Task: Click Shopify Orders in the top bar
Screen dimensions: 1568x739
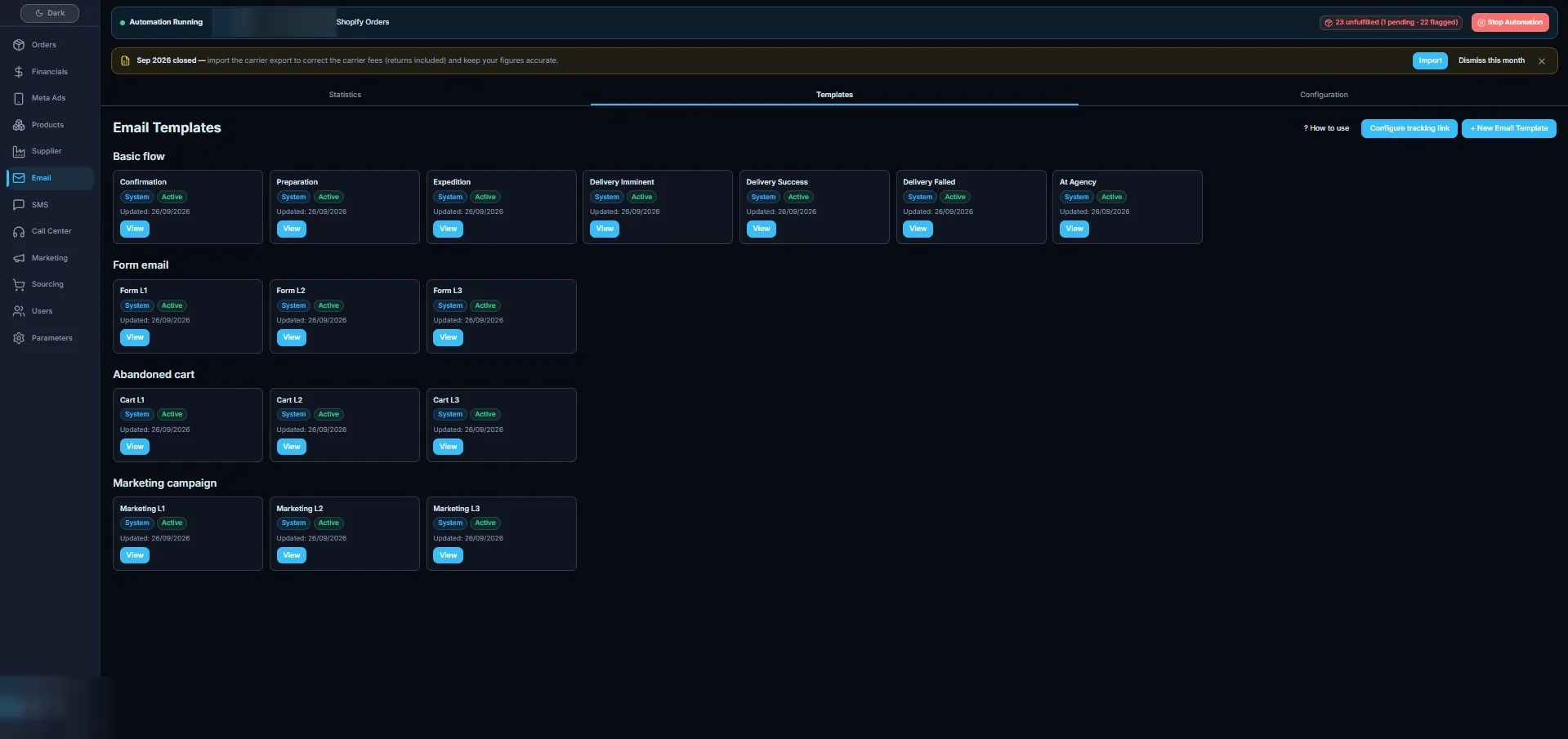Action: pos(363,22)
